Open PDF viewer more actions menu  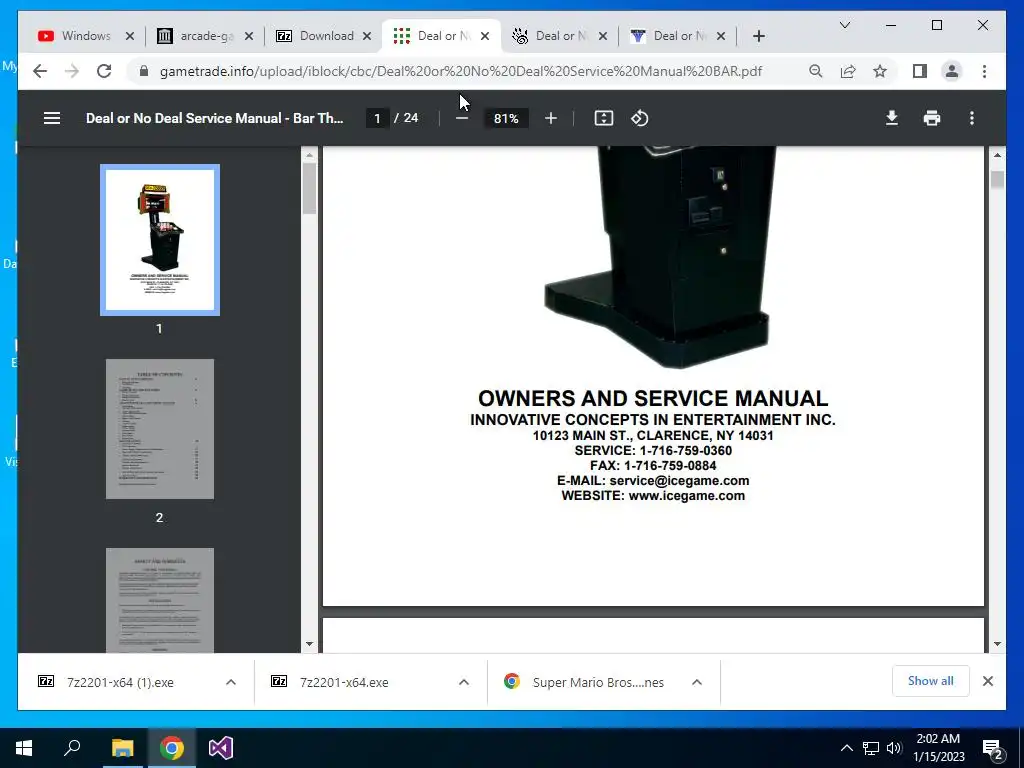pos(972,118)
